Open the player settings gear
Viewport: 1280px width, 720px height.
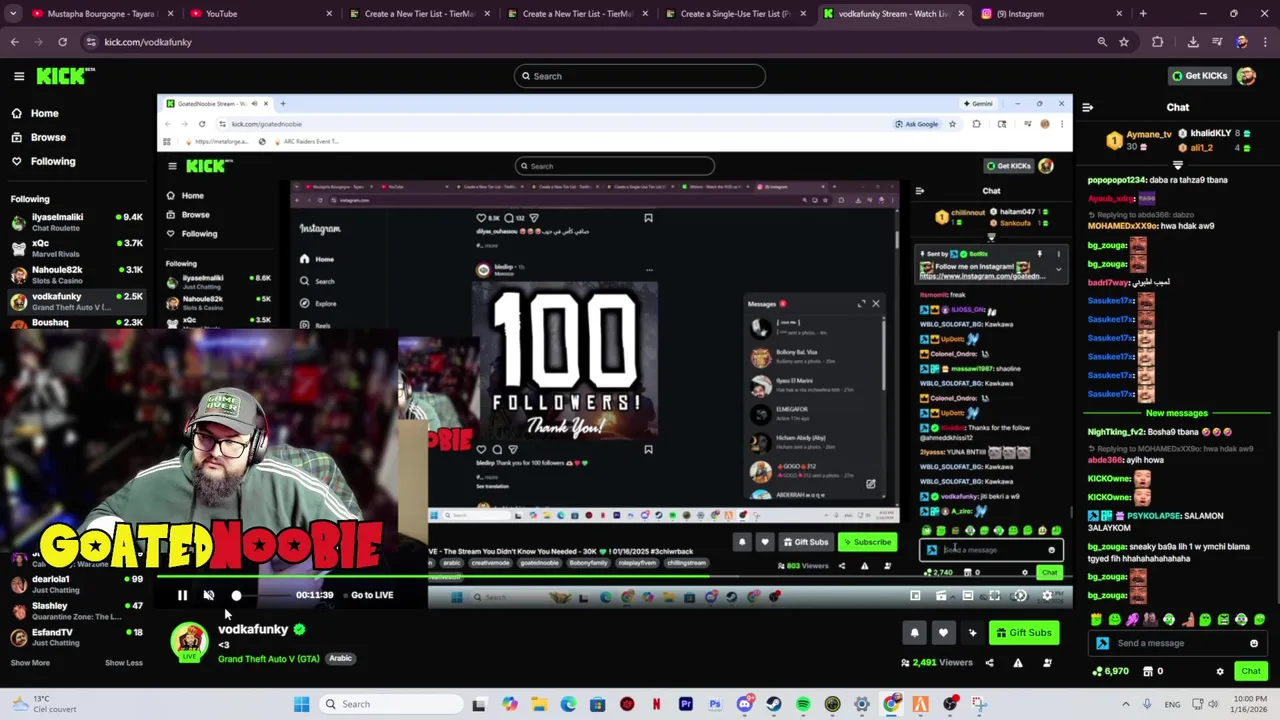[x=1047, y=596]
